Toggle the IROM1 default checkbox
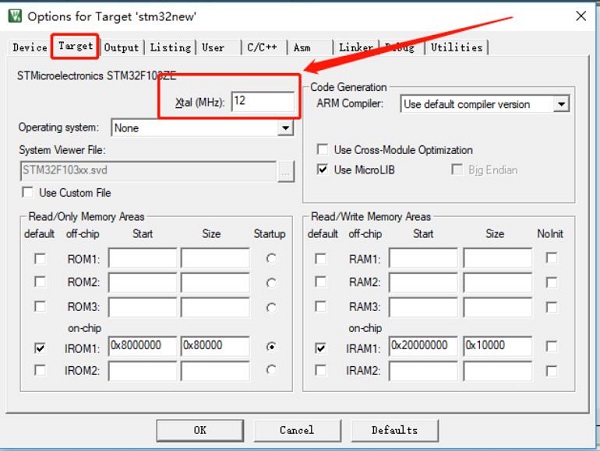The height and width of the screenshot is (451, 600). coord(40,348)
